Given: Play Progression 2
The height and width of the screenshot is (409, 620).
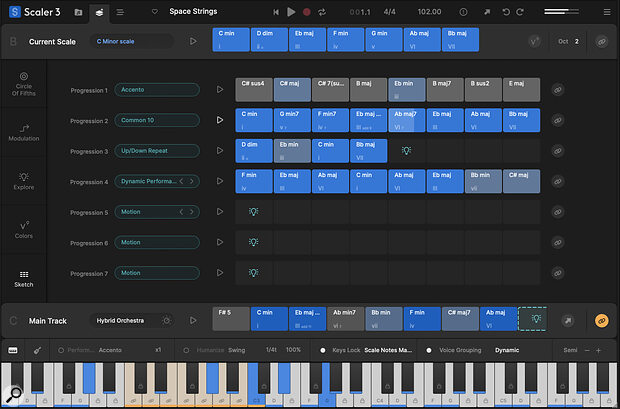Looking at the screenshot, I should [x=220, y=120].
